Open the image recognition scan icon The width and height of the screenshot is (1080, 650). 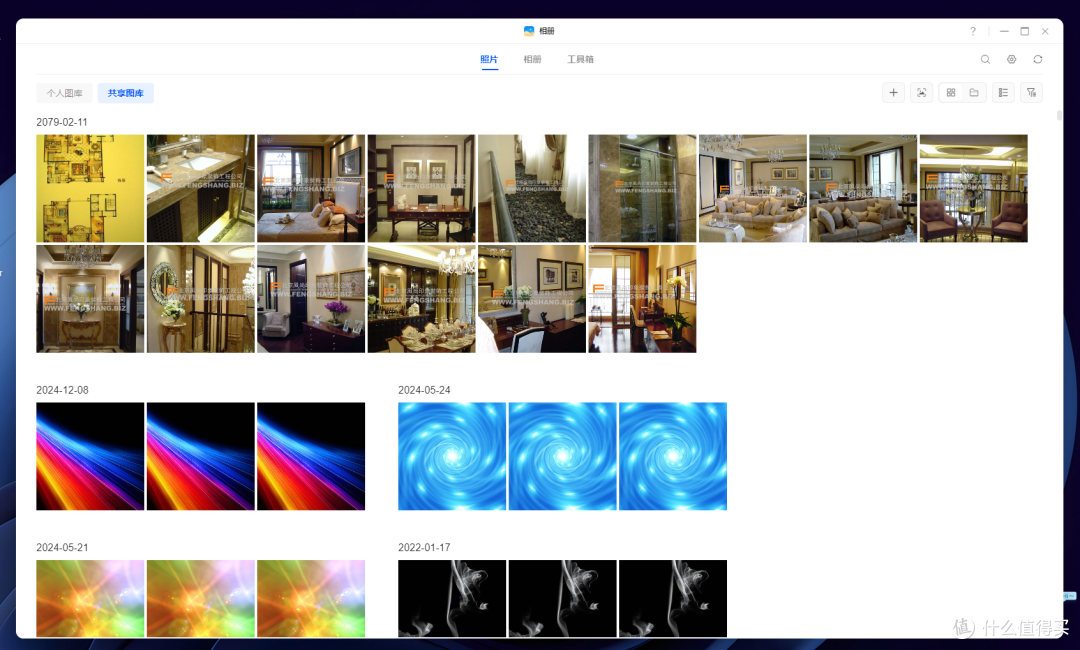(x=922, y=93)
